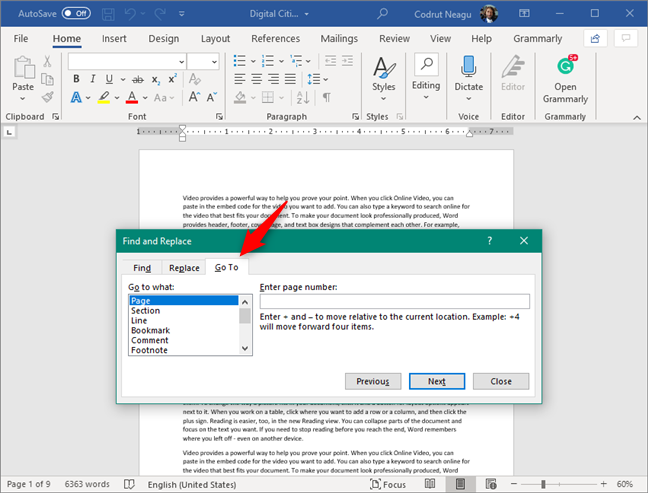The image size is (648, 493).
Task: Expand the Styles gallery dropdown
Action: tap(383, 99)
